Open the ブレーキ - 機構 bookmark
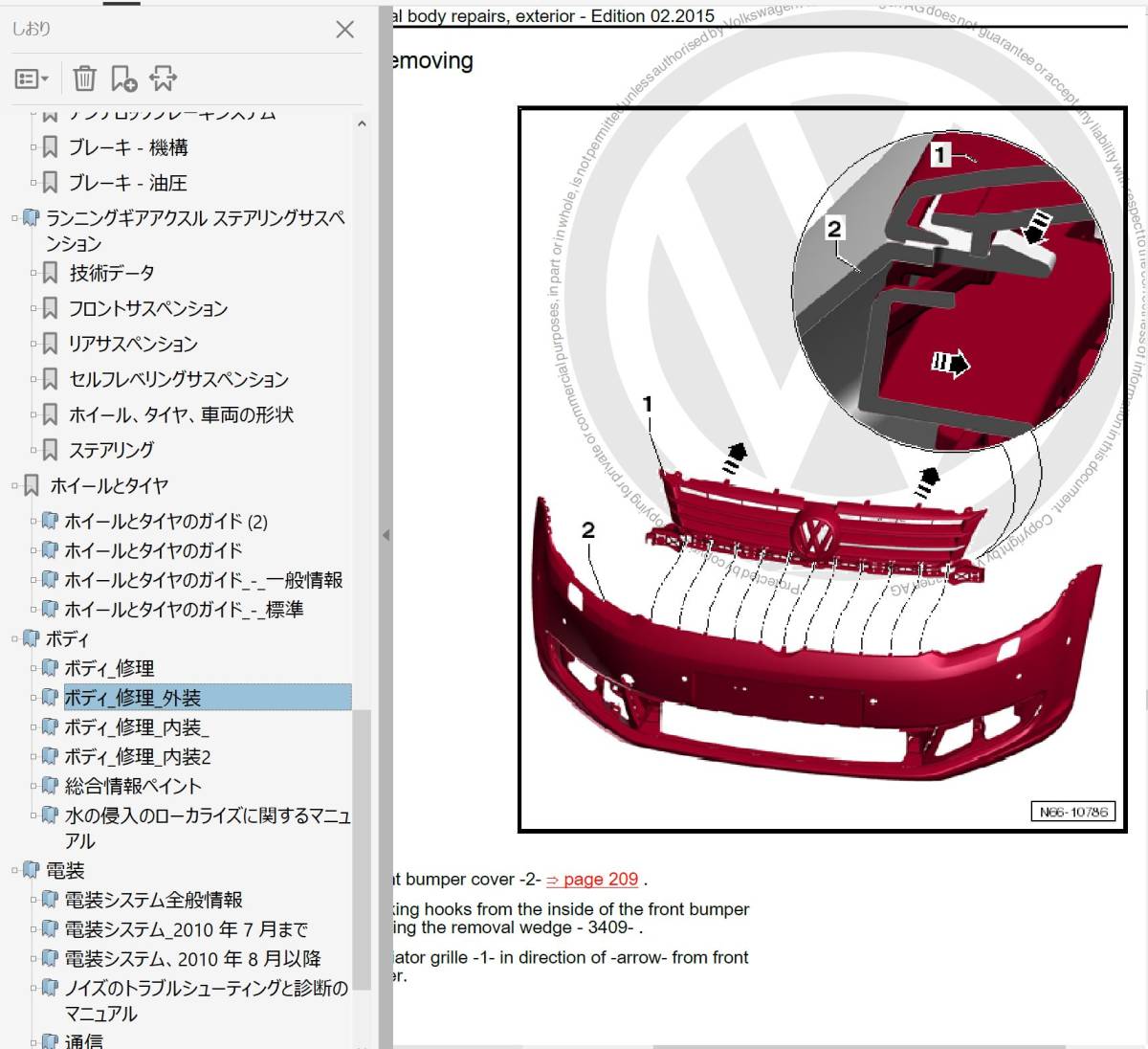The height and width of the screenshot is (1049, 1148). coord(128,147)
